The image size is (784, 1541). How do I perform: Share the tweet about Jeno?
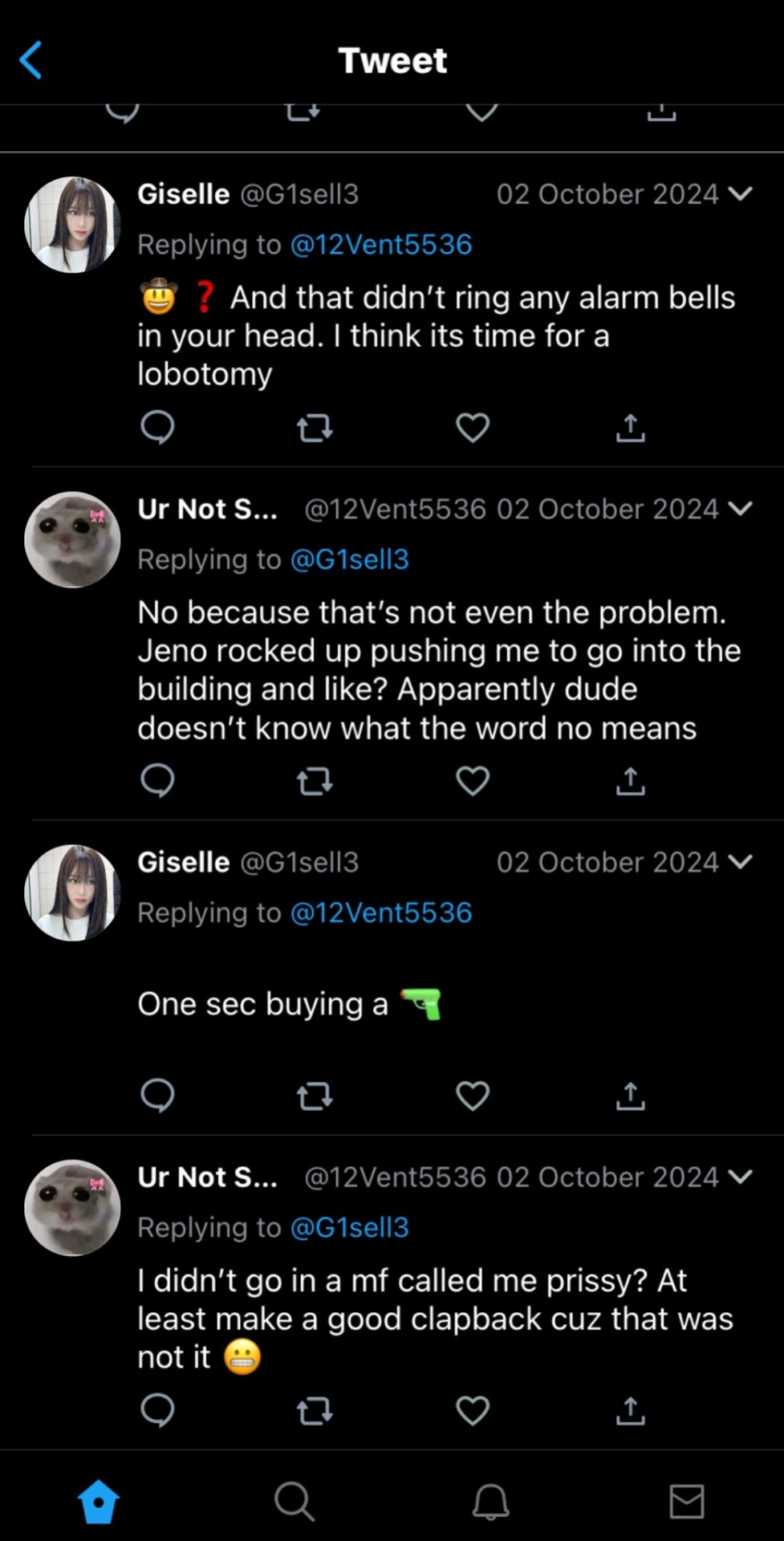pyautogui.click(x=631, y=781)
